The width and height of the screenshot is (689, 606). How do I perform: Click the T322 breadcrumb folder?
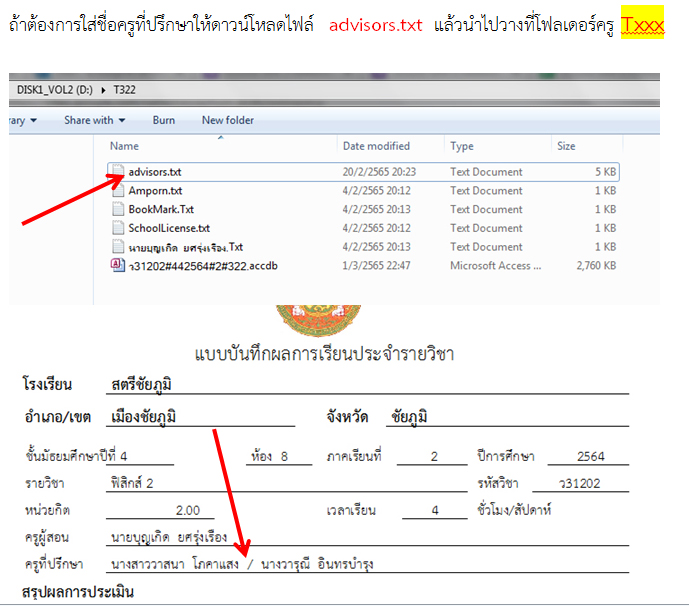(124, 90)
